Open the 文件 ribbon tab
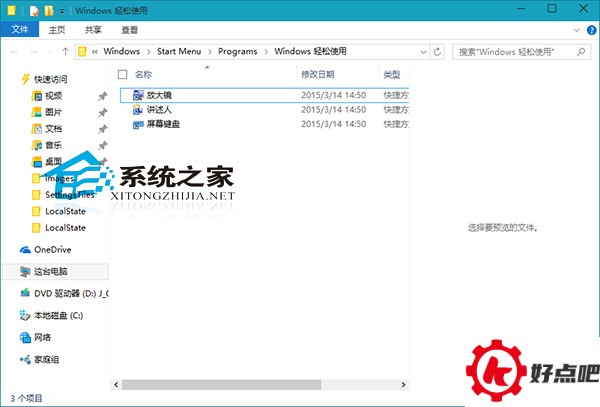This screenshot has width=600, height=407. [x=20, y=29]
